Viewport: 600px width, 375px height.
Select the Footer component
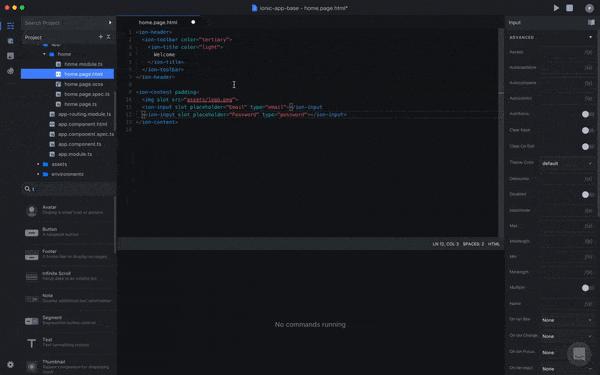click(68, 254)
